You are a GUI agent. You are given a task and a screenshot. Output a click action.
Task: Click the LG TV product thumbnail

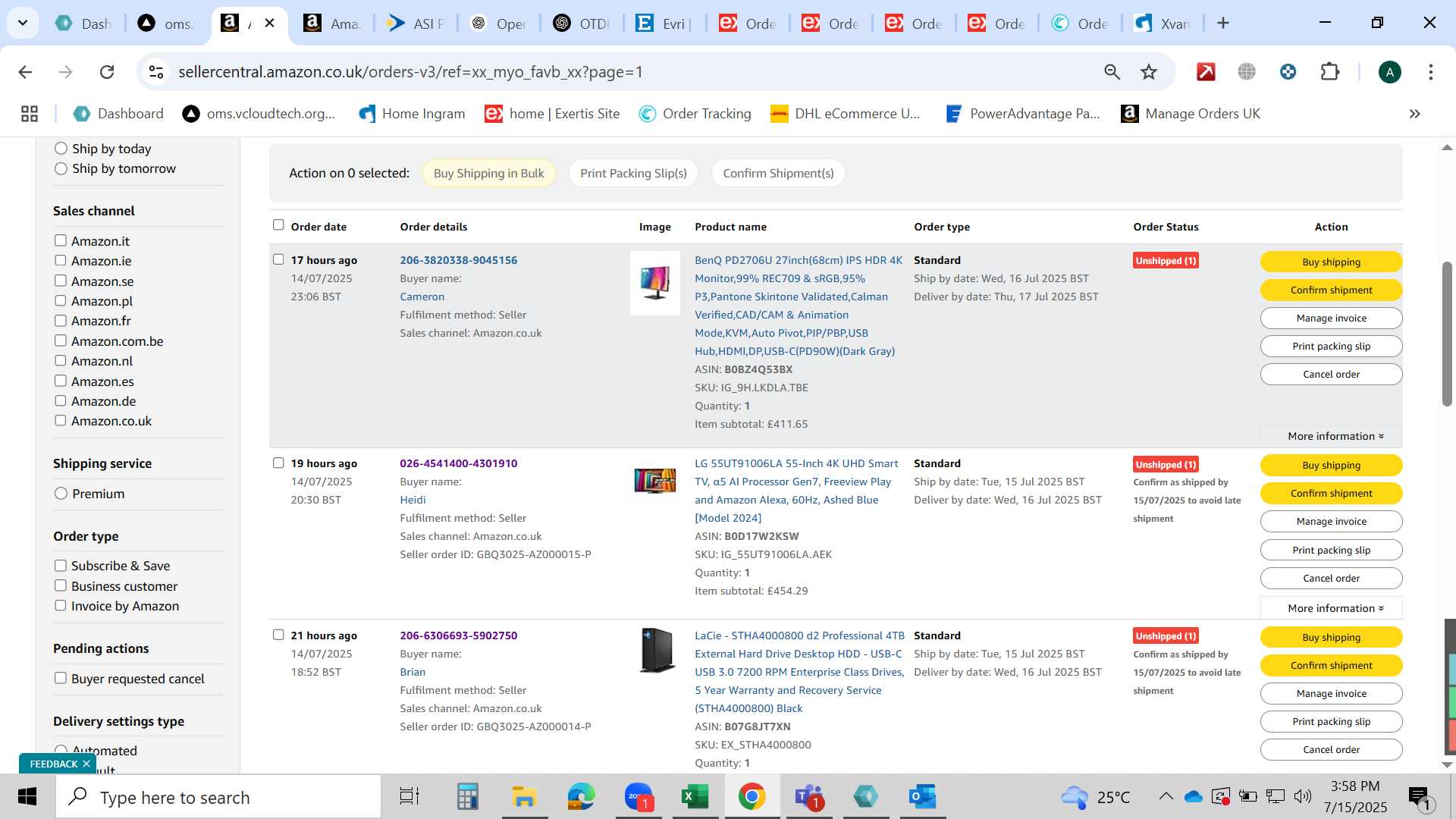655,481
